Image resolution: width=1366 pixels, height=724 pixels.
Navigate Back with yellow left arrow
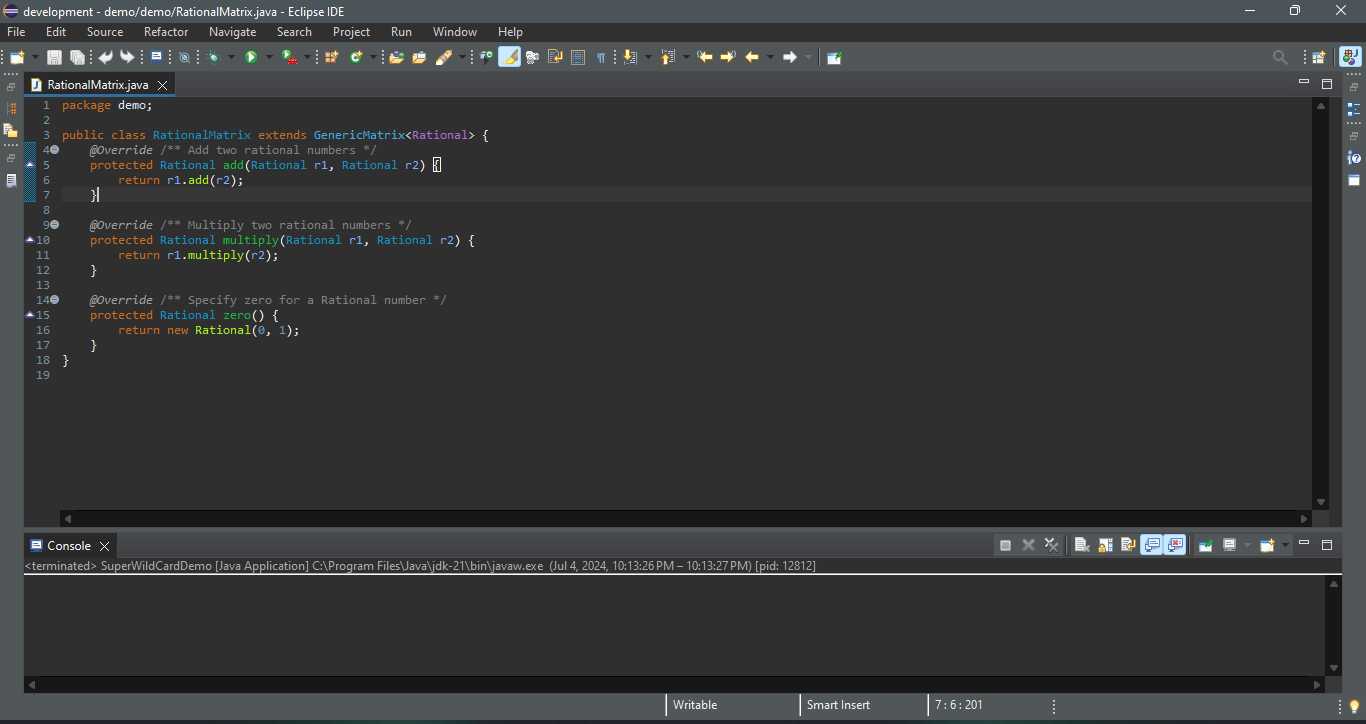point(751,58)
